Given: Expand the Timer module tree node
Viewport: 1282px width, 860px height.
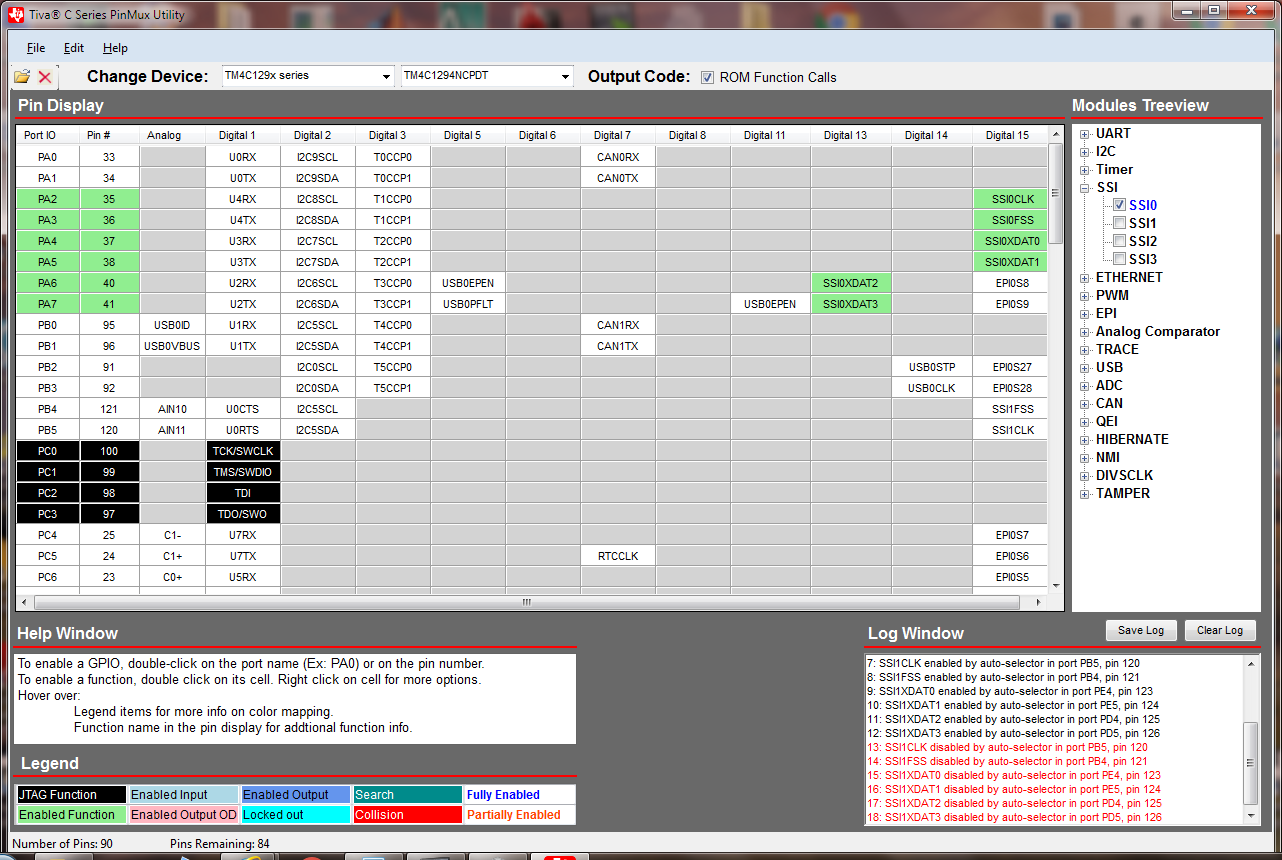Looking at the screenshot, I should [1085, 169].
